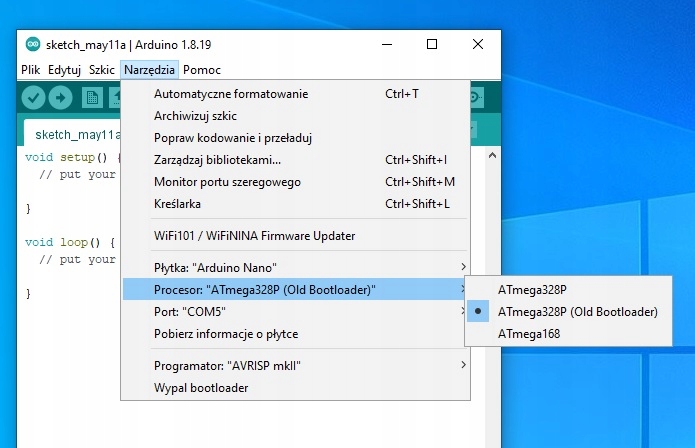Expand the Procesor submenu entry
Viewport: 695px width, 448px height.
tap(295, 289)
